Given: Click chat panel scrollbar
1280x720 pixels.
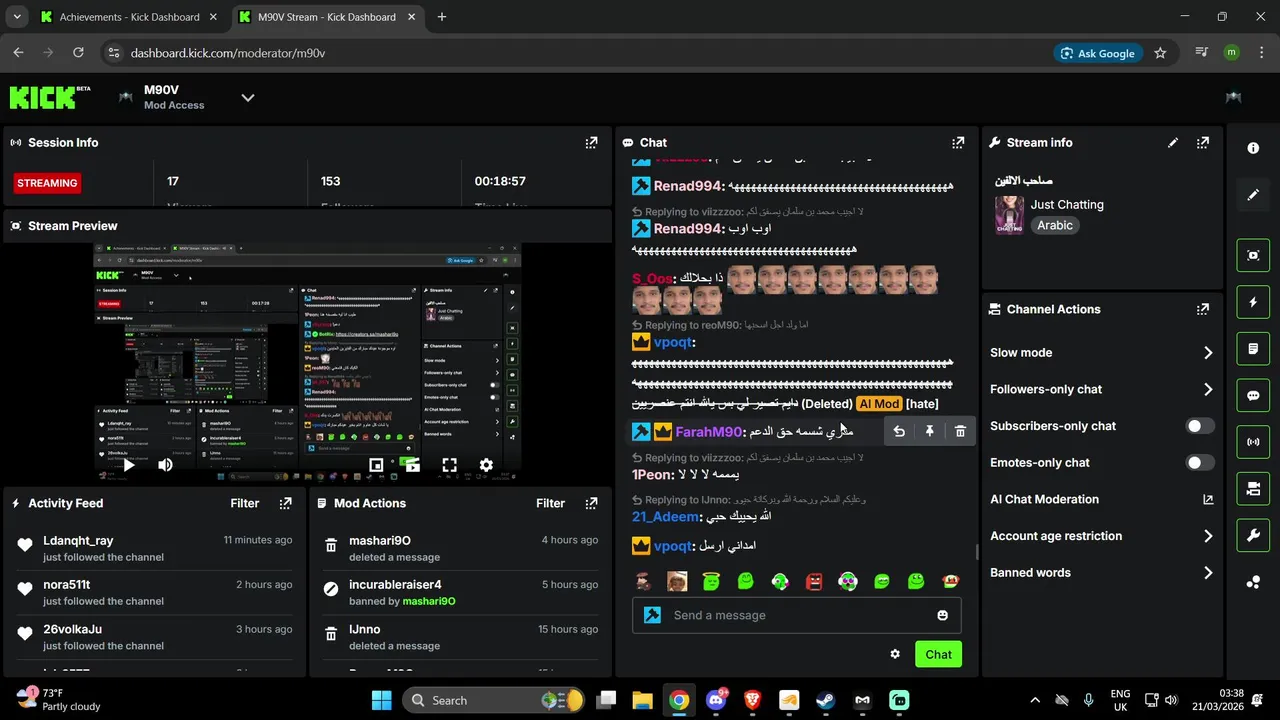Looking at the screenshot, I should [x=977, y=552].
